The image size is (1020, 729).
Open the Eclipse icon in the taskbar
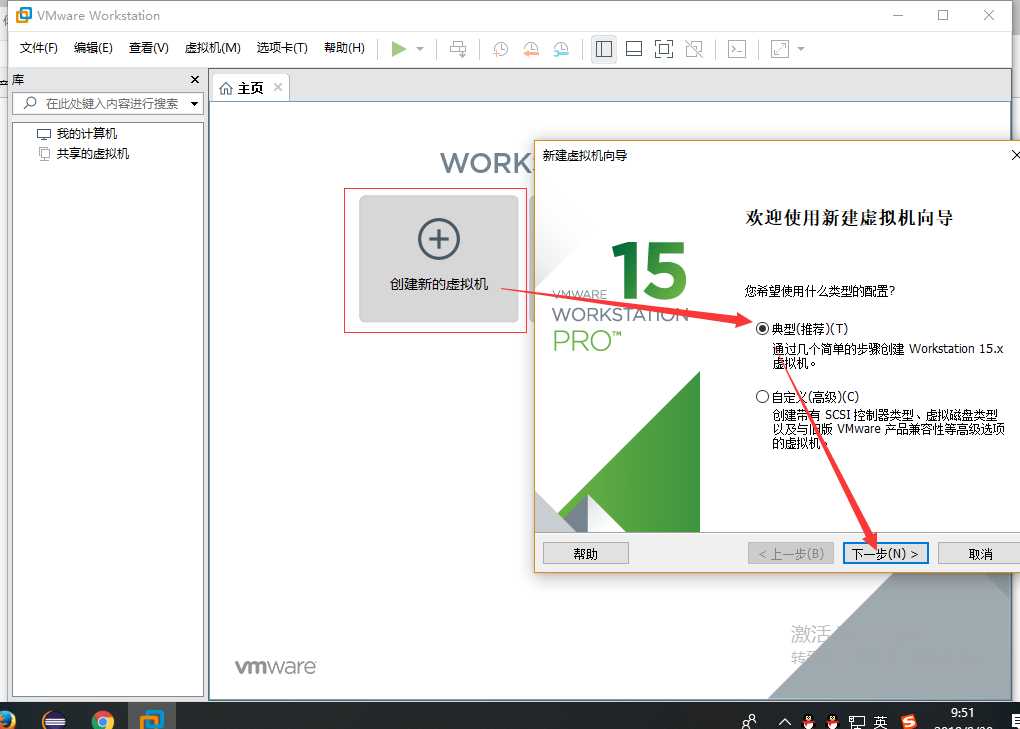[54, 719]
